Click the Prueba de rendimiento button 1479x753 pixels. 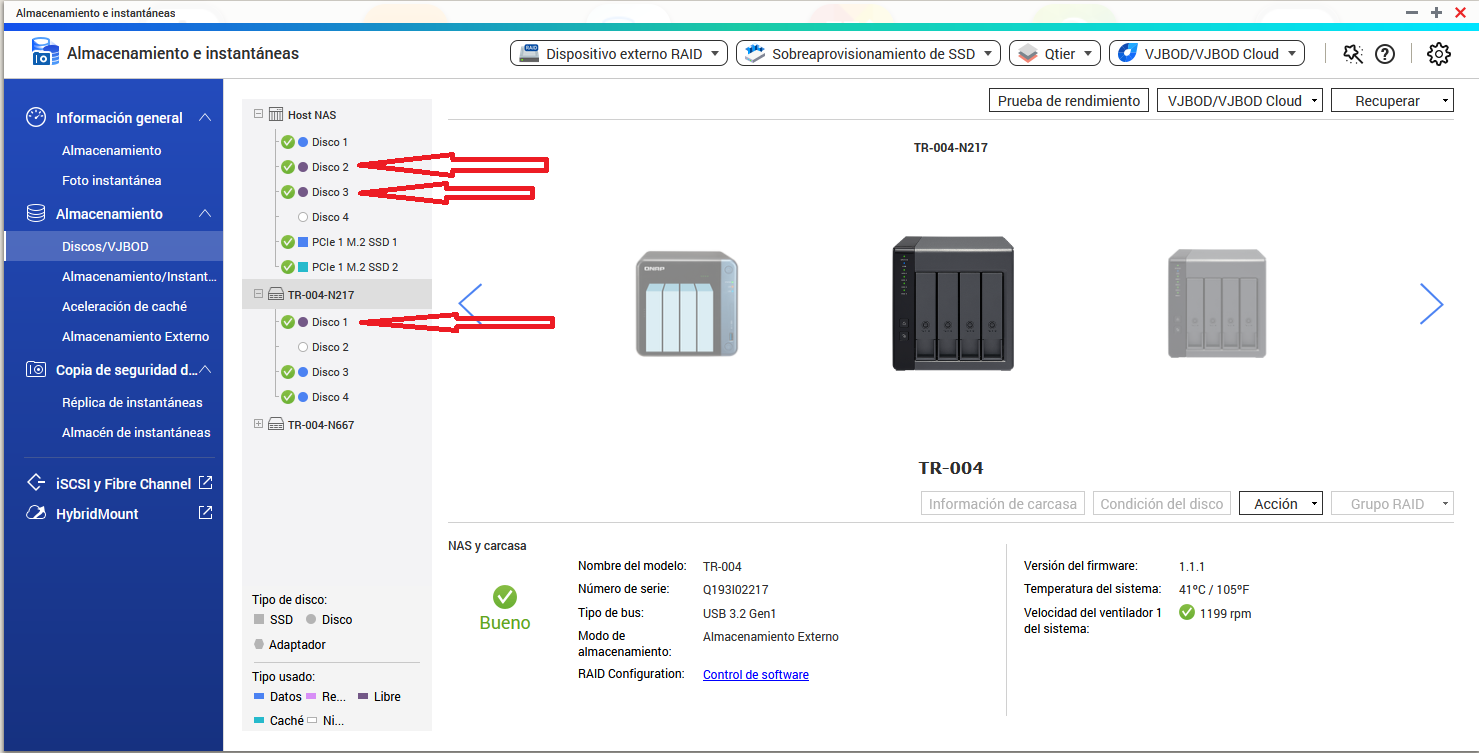(x=1068, y=101)
